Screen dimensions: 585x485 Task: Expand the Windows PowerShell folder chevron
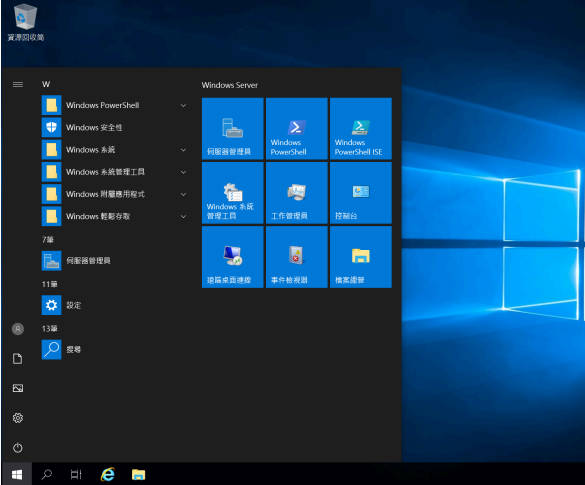(184, 106)
